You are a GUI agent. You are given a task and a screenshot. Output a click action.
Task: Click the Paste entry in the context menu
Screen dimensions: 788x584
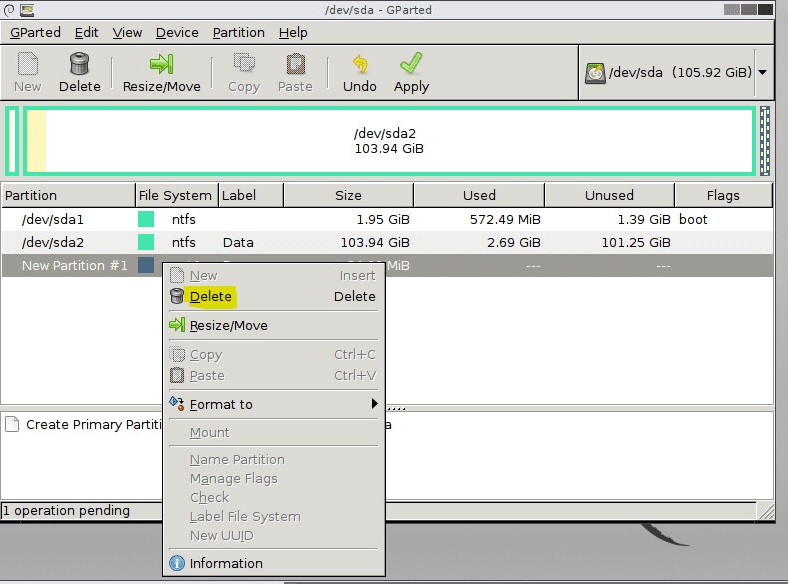tap(273, 375)
